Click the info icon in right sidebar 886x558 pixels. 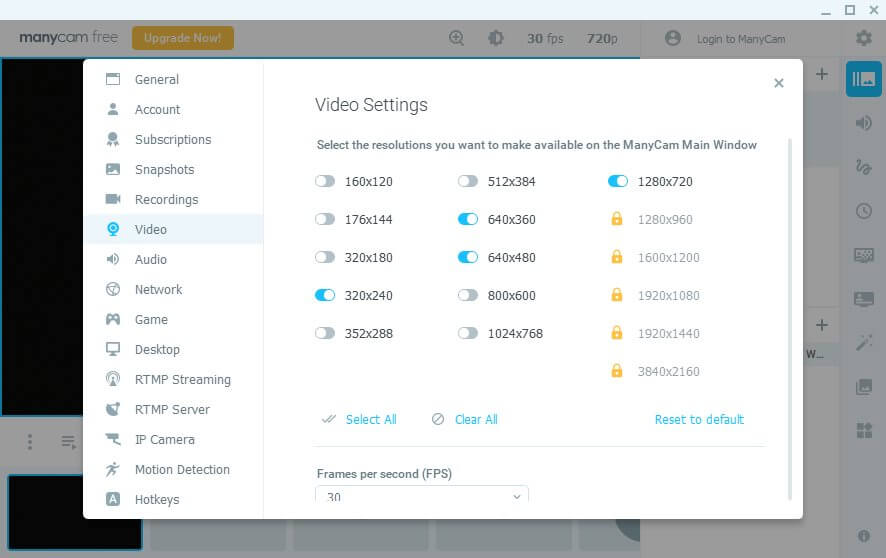click(863, 535)
